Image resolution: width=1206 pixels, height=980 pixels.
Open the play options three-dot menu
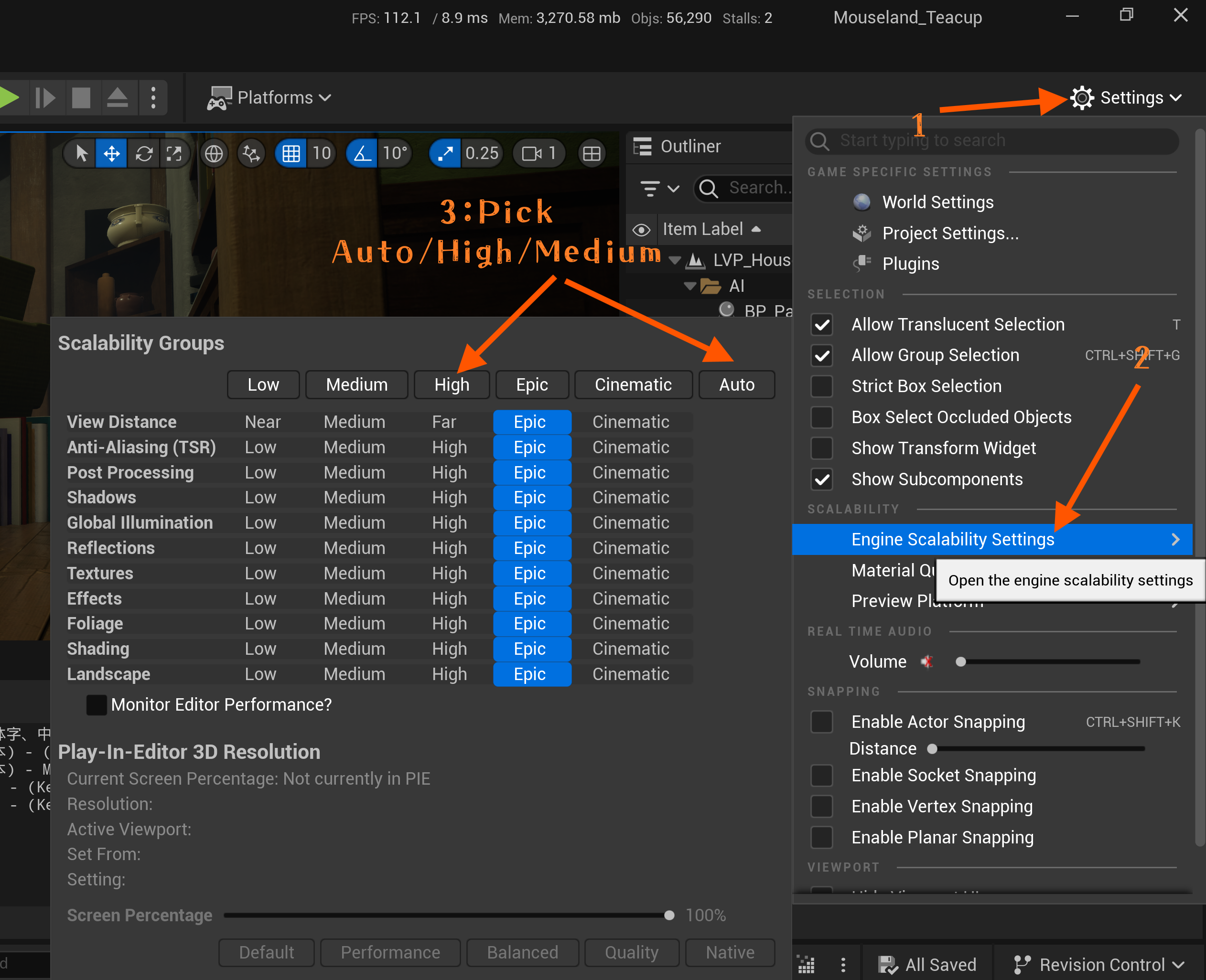click(153, 97)
